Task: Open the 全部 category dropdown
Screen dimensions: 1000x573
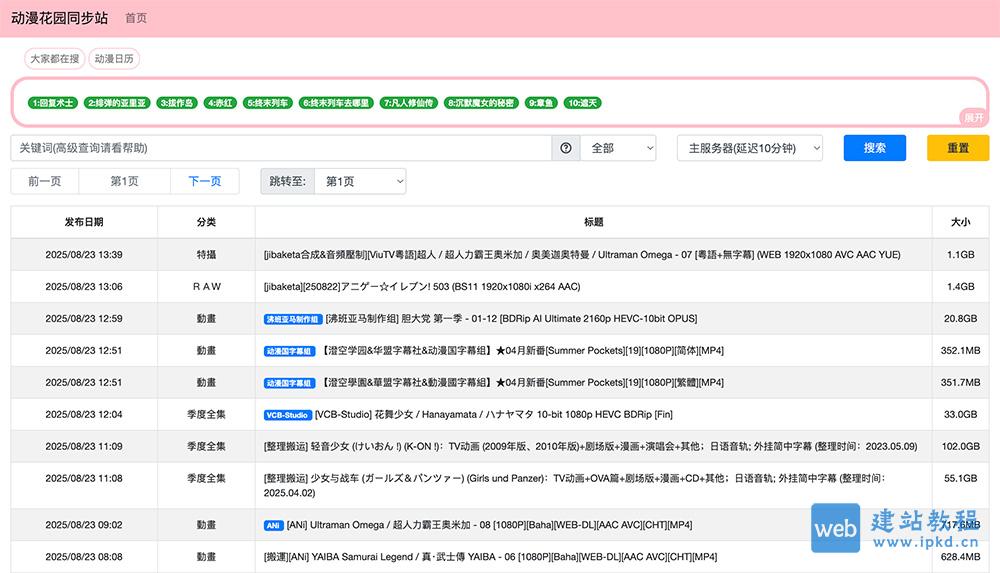Action: pyautogui.click(x=619, y=148)
